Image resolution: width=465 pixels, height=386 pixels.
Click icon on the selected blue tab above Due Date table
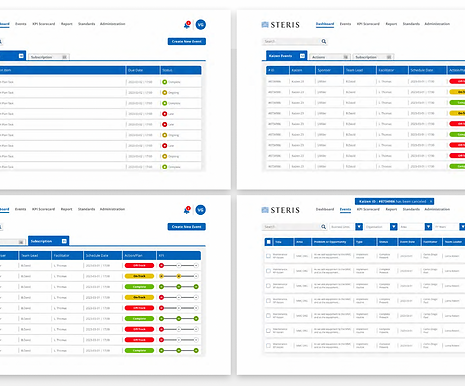pyautogui.click(x=21, y=56)
